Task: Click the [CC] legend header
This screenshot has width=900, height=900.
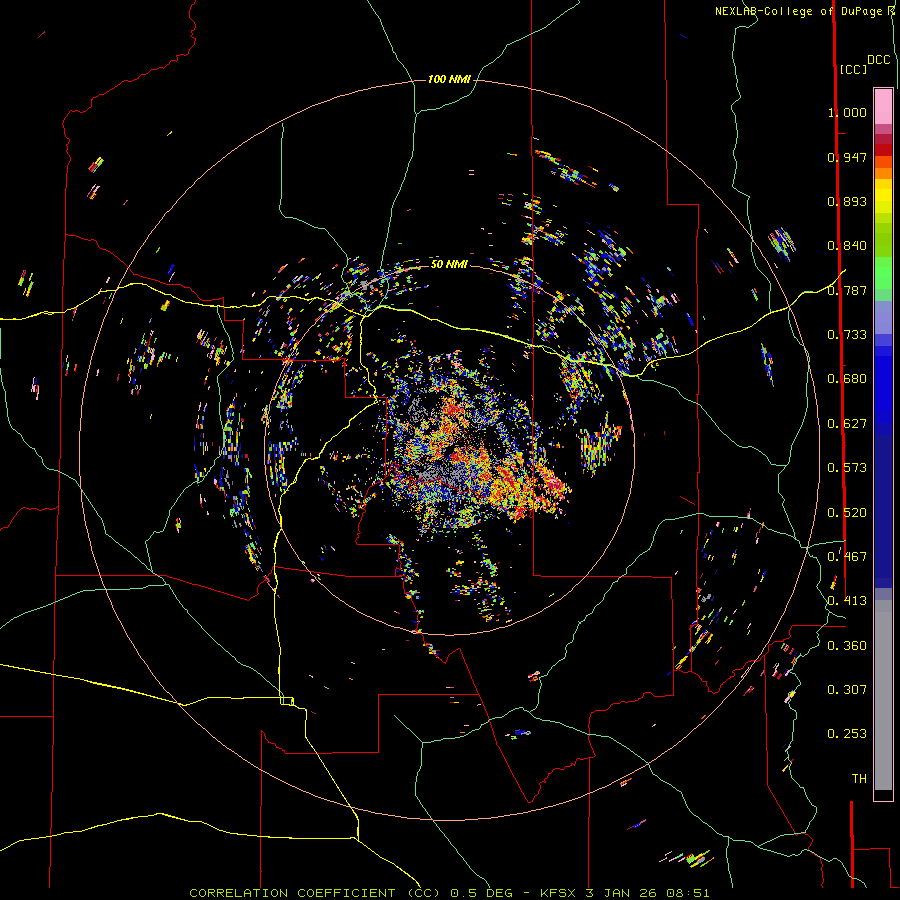Action: tap(853, 69)
